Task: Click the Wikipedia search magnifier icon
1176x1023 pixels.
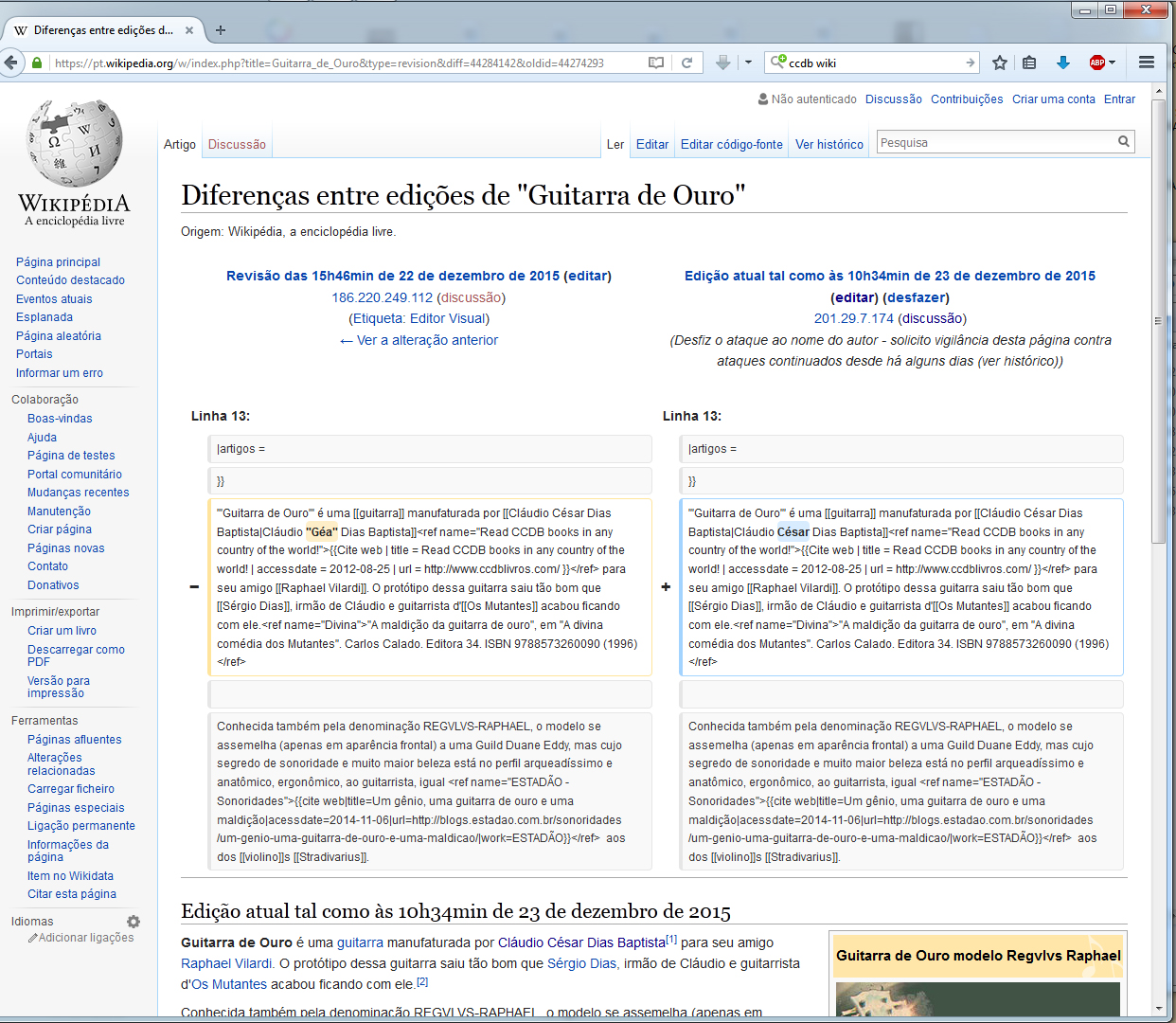Action: tap(1123, 142)
